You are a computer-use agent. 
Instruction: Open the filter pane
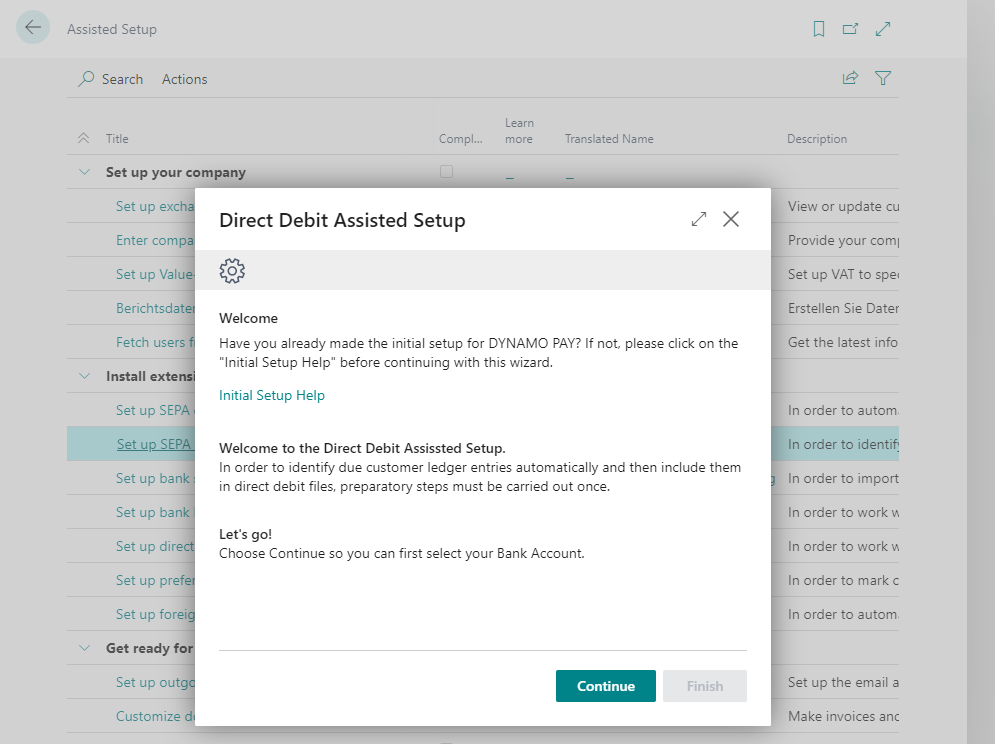pos(882,77)
